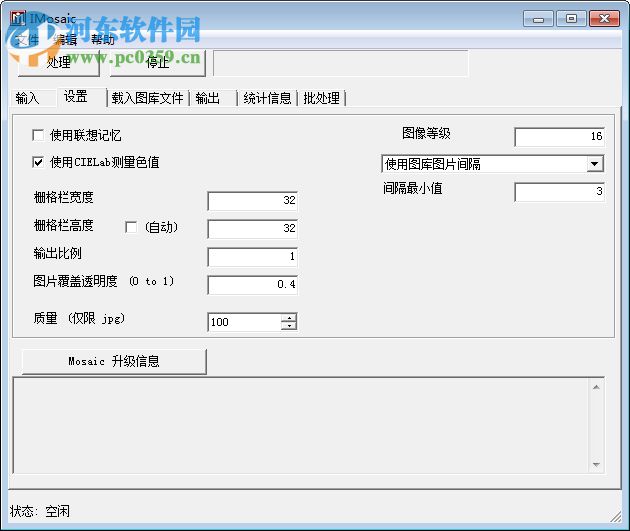The width and height of the screenshot is (630, 531).
Task: Click the IMosaic app icon in title bar
Action: point(18,18)
